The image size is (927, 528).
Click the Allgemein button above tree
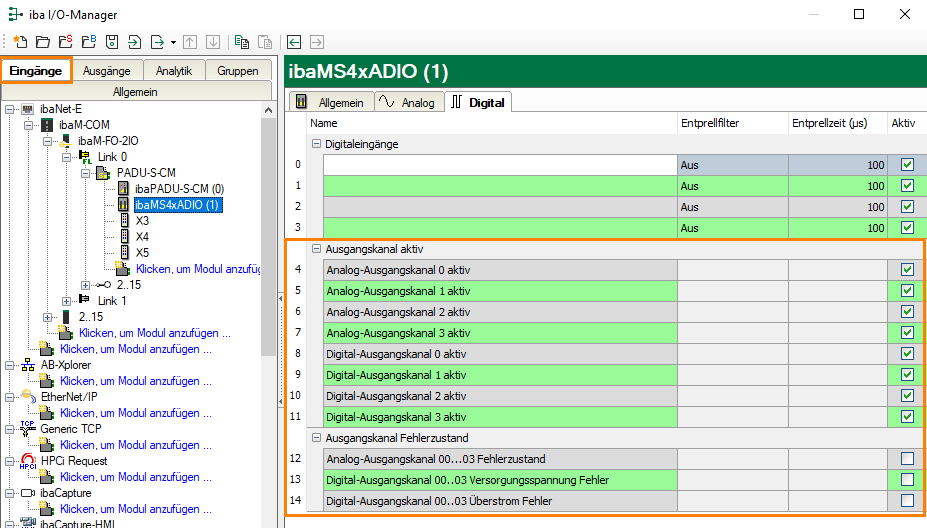coord(135,92)
